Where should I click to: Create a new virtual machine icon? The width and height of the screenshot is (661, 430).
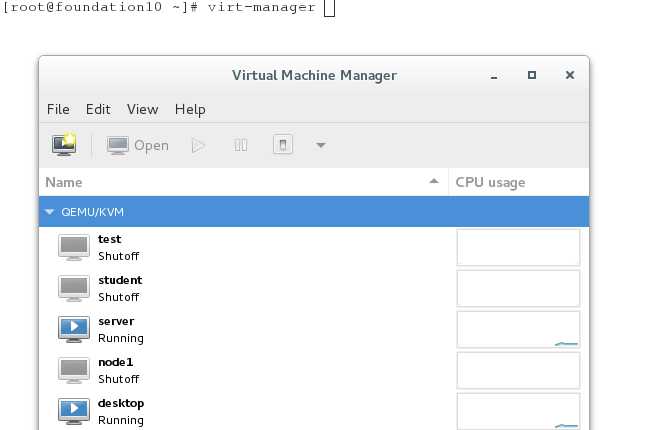coord(64,145)
